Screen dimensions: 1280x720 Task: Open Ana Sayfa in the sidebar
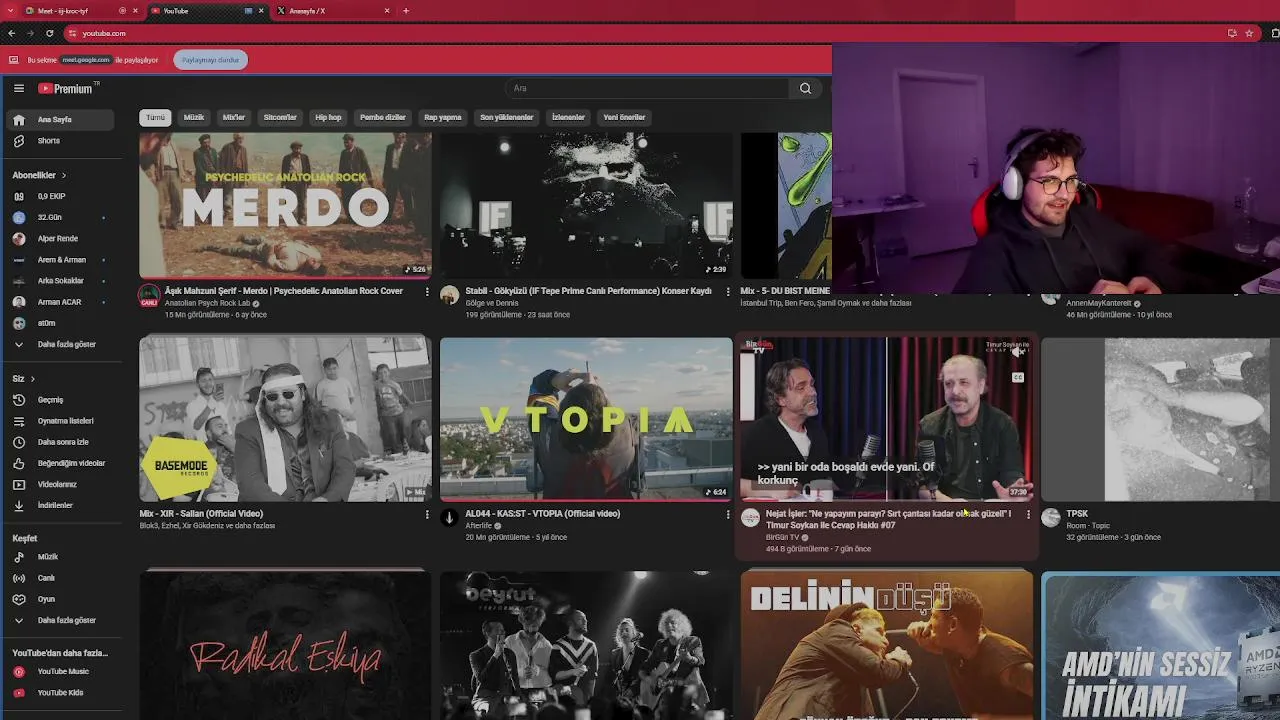(x=60, y=119)
